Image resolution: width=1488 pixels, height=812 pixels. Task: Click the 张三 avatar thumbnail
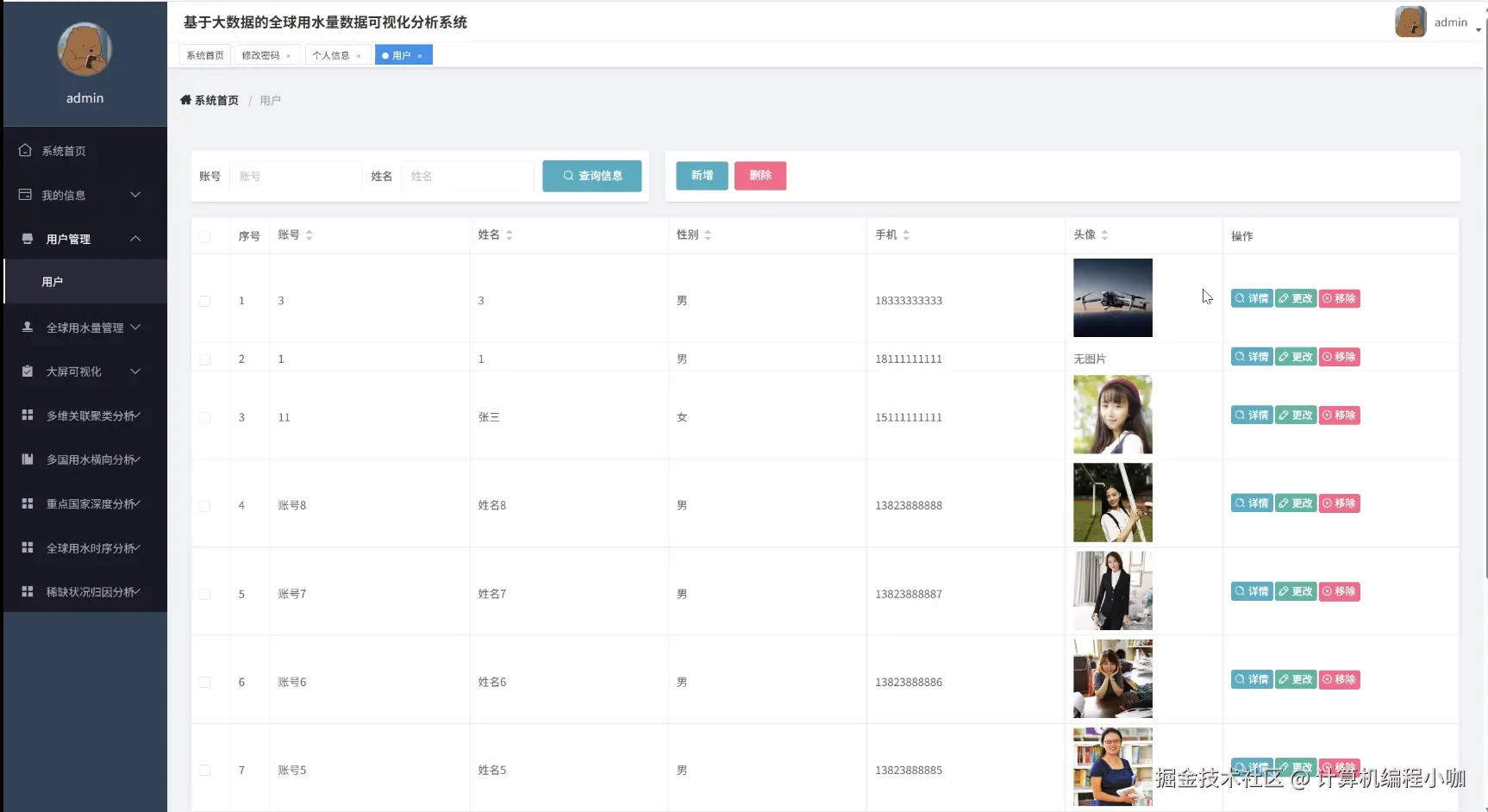[1112, 415]
